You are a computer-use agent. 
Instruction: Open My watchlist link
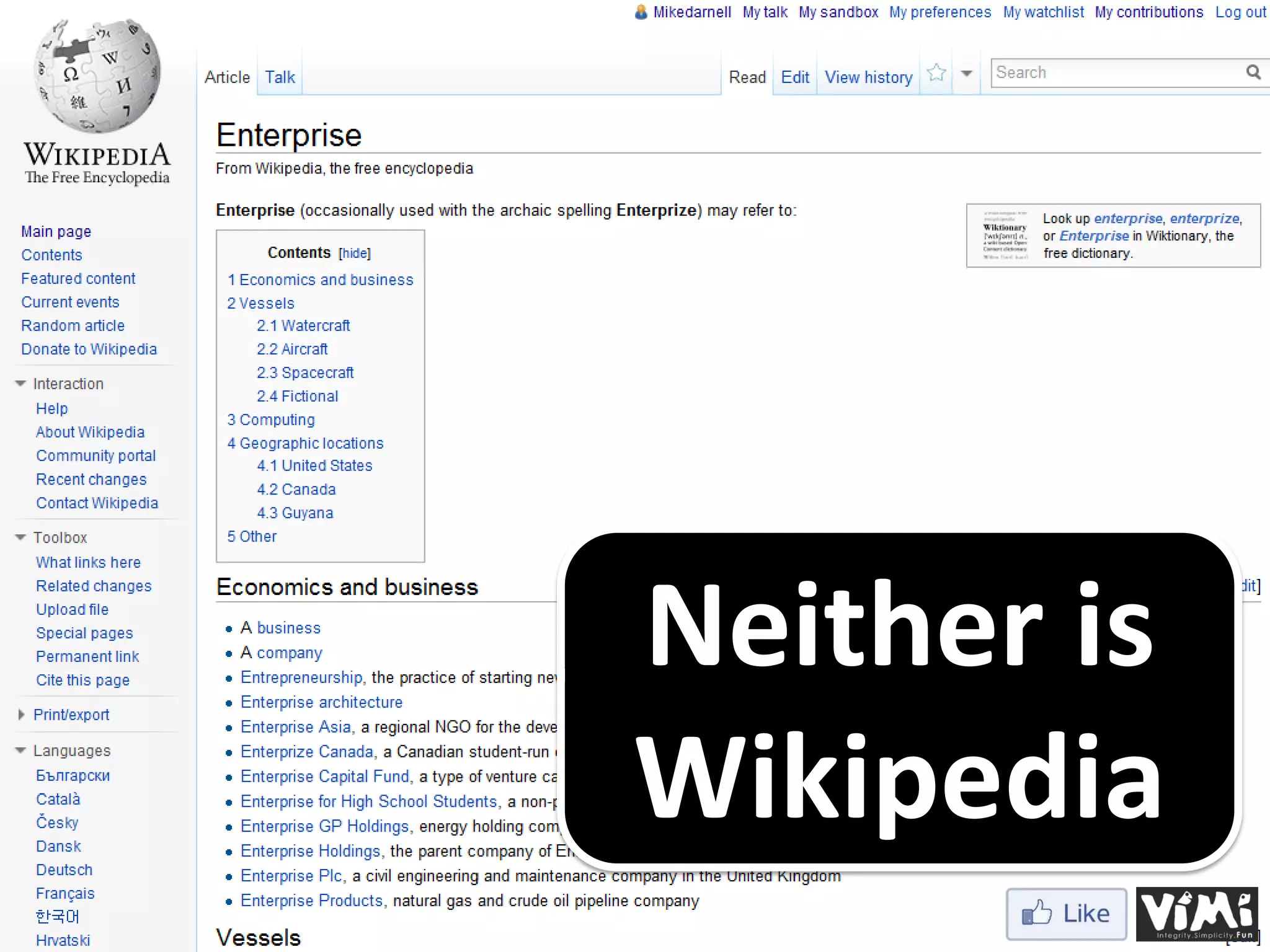1044,12
